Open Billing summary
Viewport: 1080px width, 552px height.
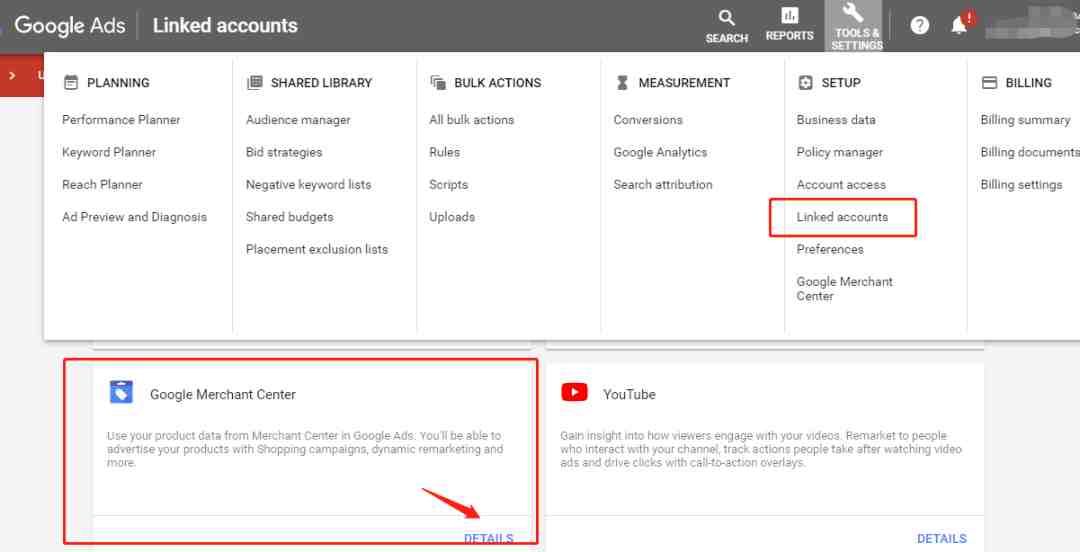[x=1026, y=120]
